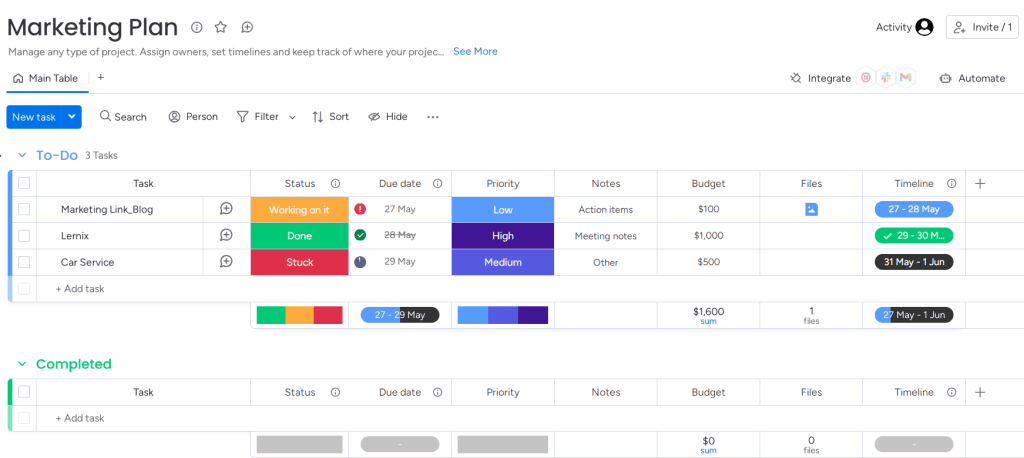Open the image file in Marketing Link_Blog row

point(811,209)
